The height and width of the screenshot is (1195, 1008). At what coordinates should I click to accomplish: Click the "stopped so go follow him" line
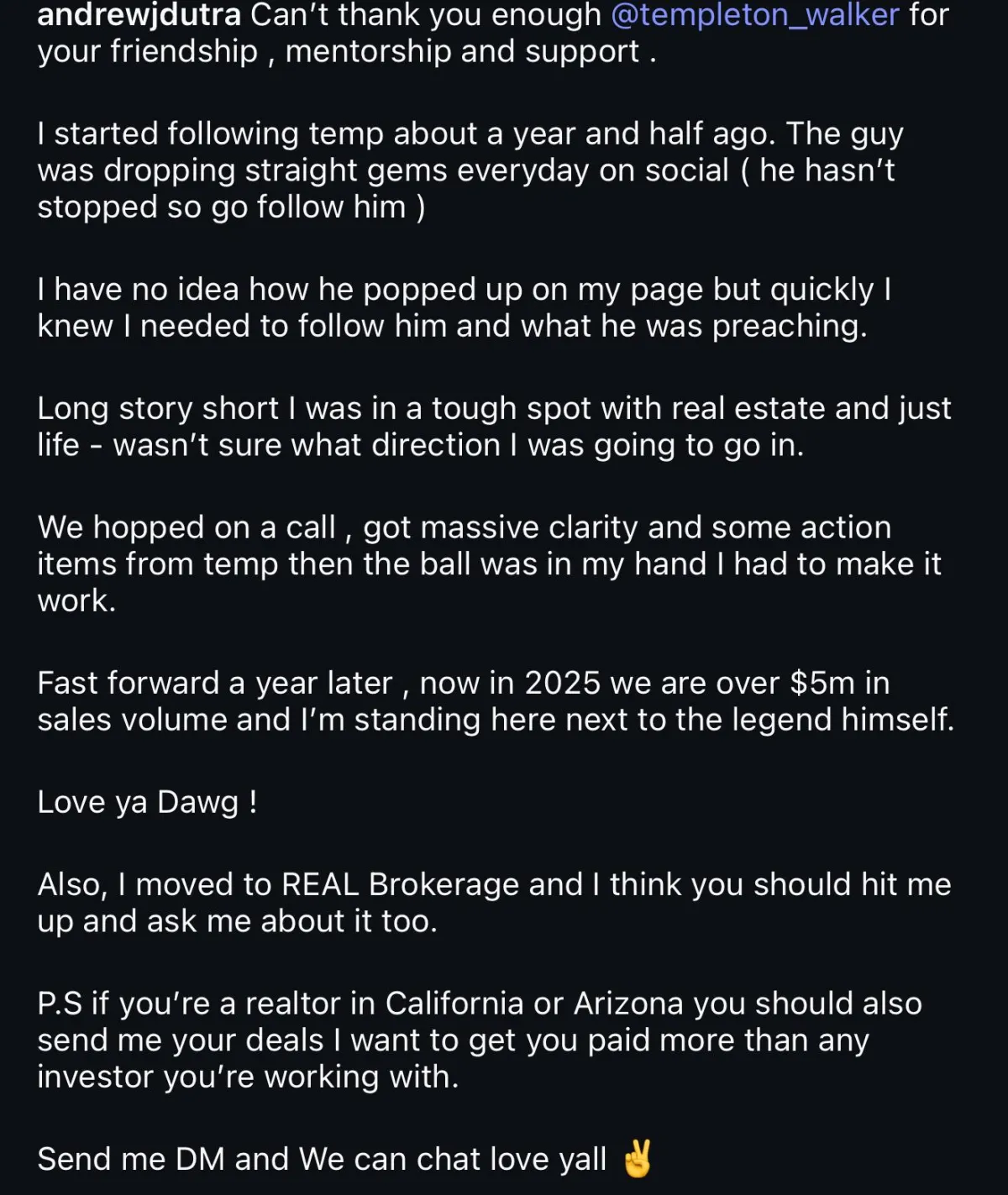click(231, 207)
